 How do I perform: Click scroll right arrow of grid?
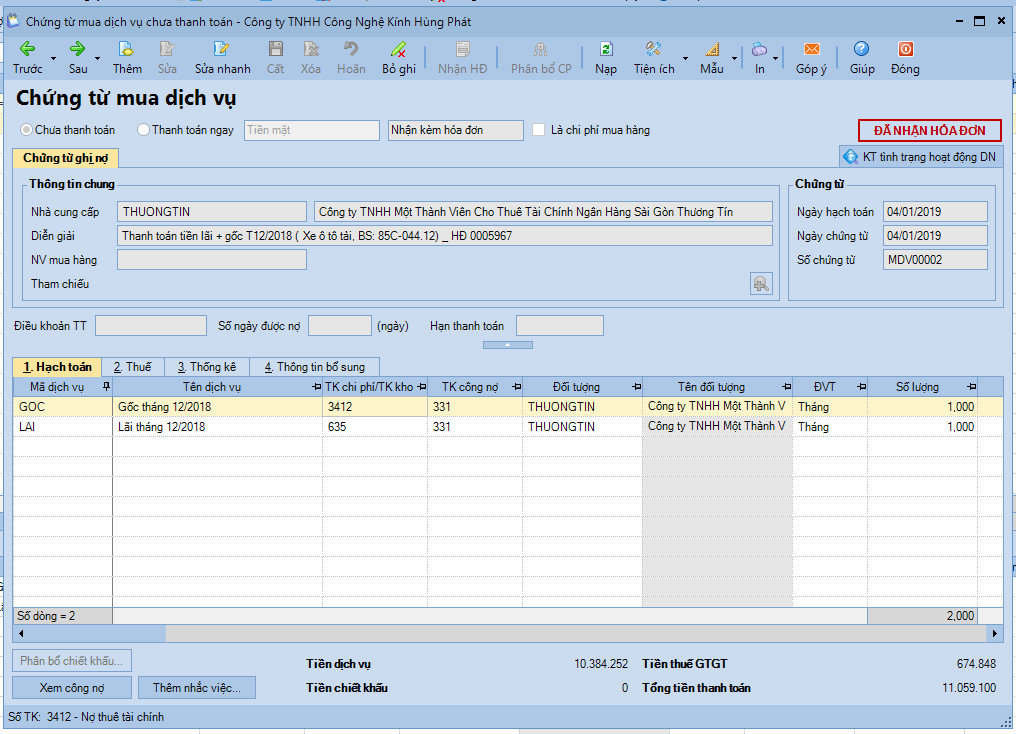(995, 634)
